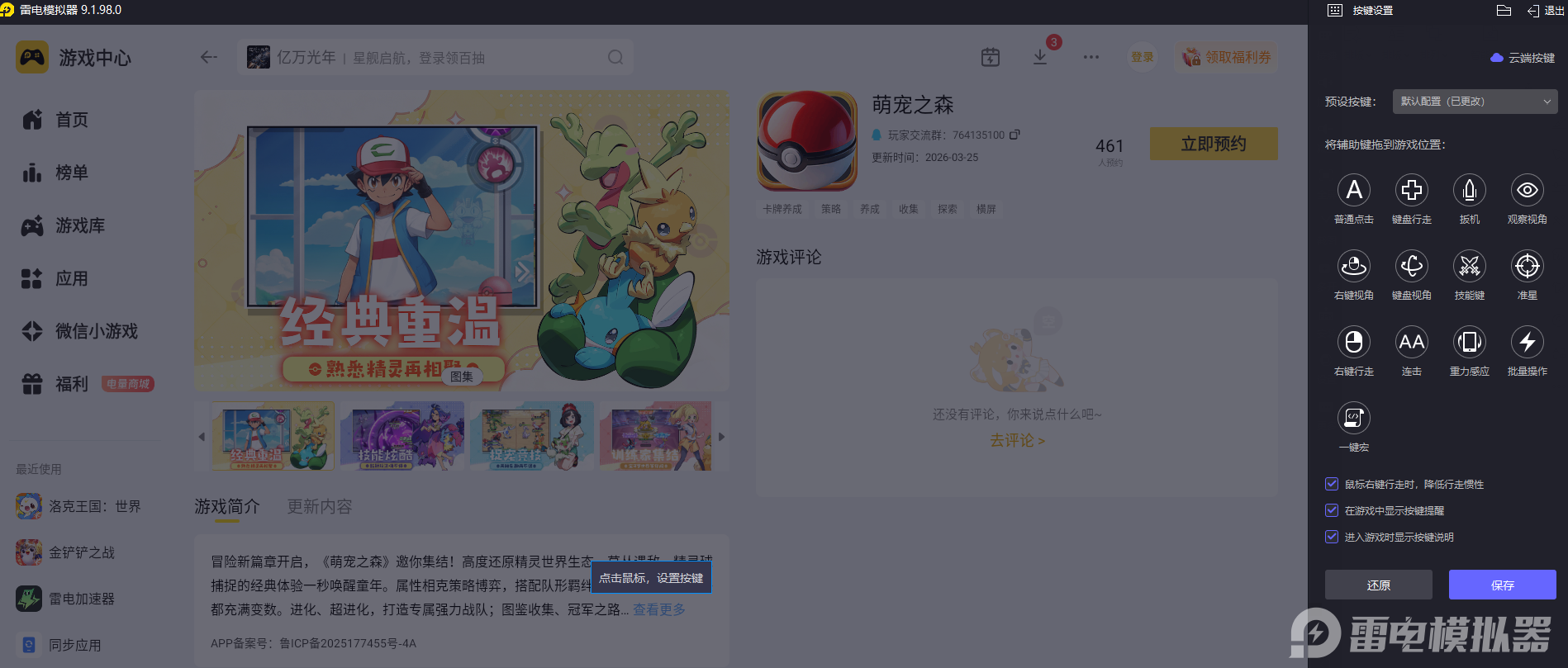The height and width of the screenshot is (668, 1568).
Task: Open the three-dot more menu
Action: coord(1091,57)
